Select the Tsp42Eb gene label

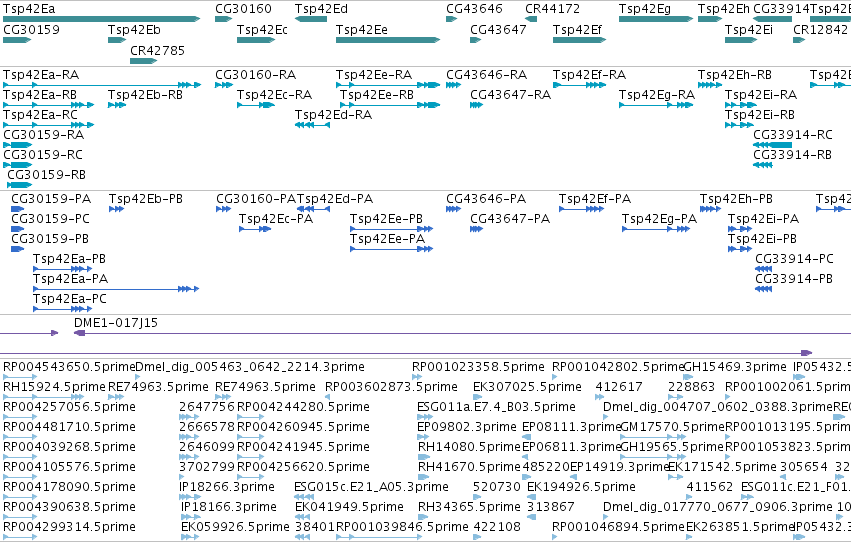pos(134,29)
